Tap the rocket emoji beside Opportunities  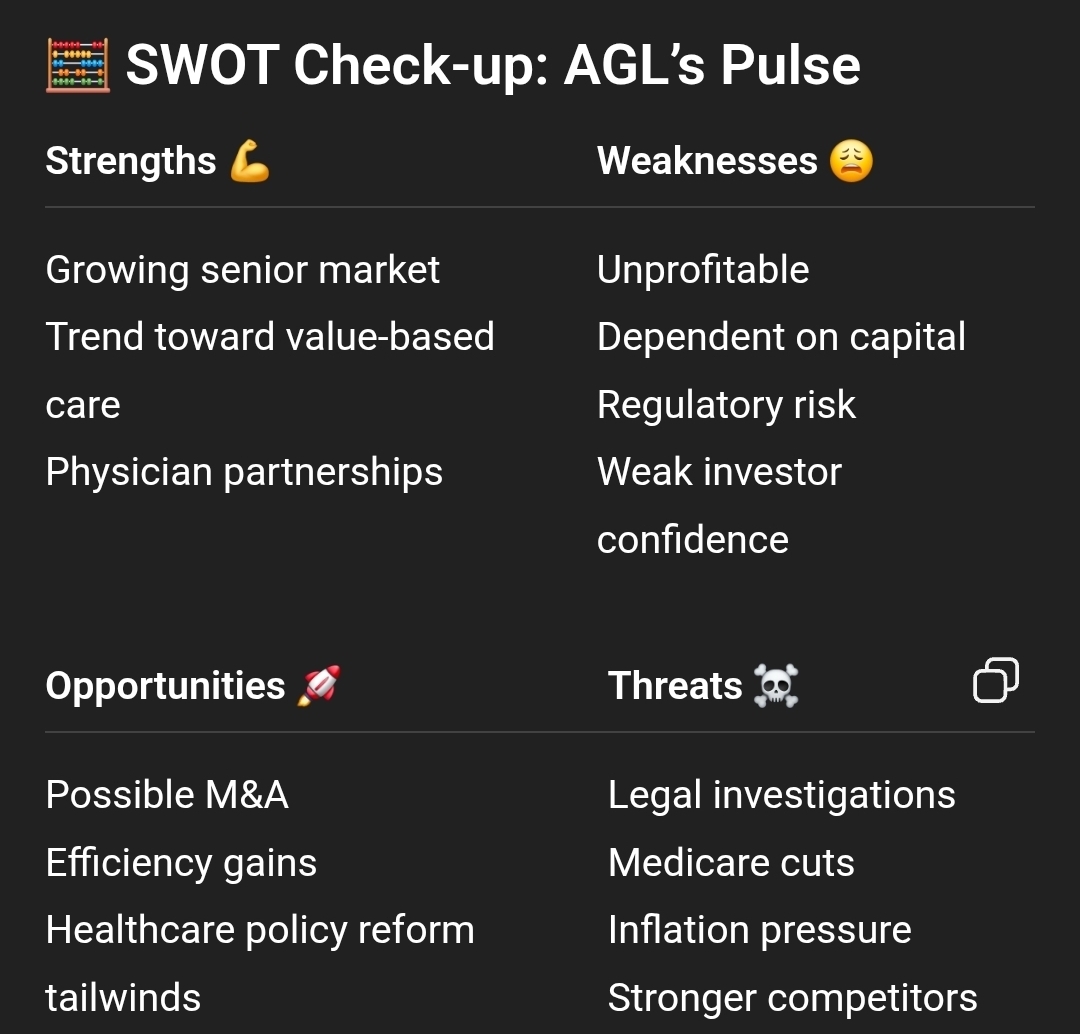click(x=319, y=685)
